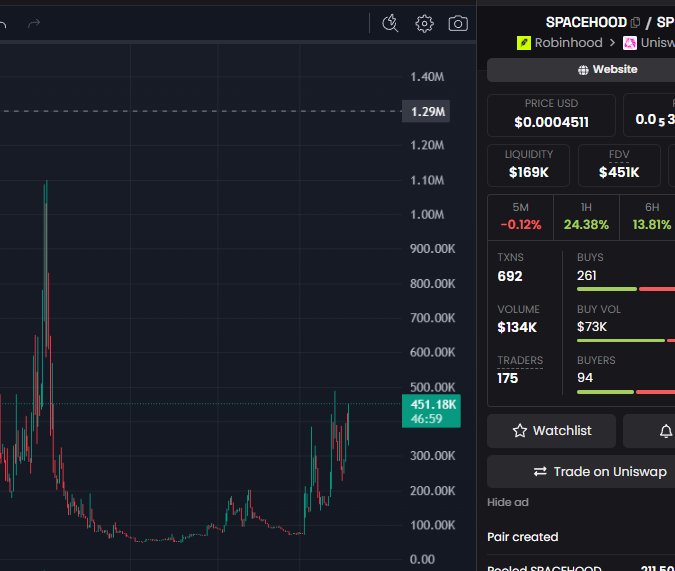Click the Uniswap DEX logo
Screen dimensions: 675x571
[630, 43]
